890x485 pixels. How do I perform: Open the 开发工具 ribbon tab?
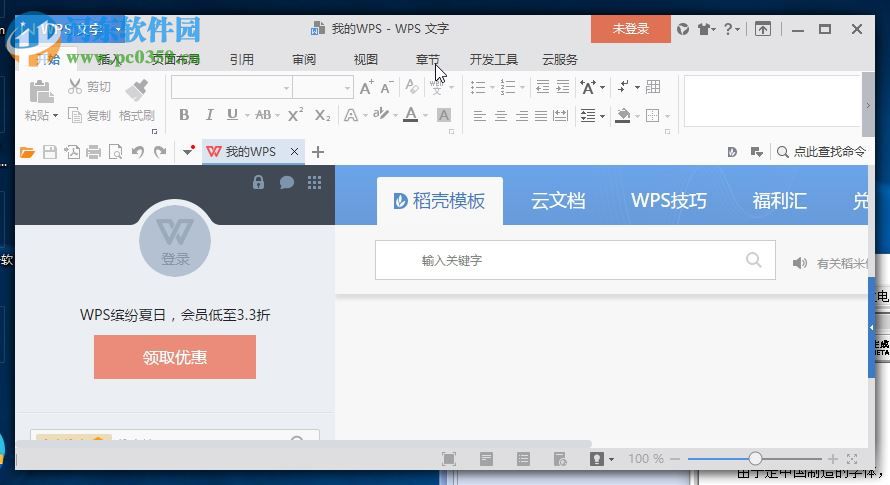click(494, 59)
